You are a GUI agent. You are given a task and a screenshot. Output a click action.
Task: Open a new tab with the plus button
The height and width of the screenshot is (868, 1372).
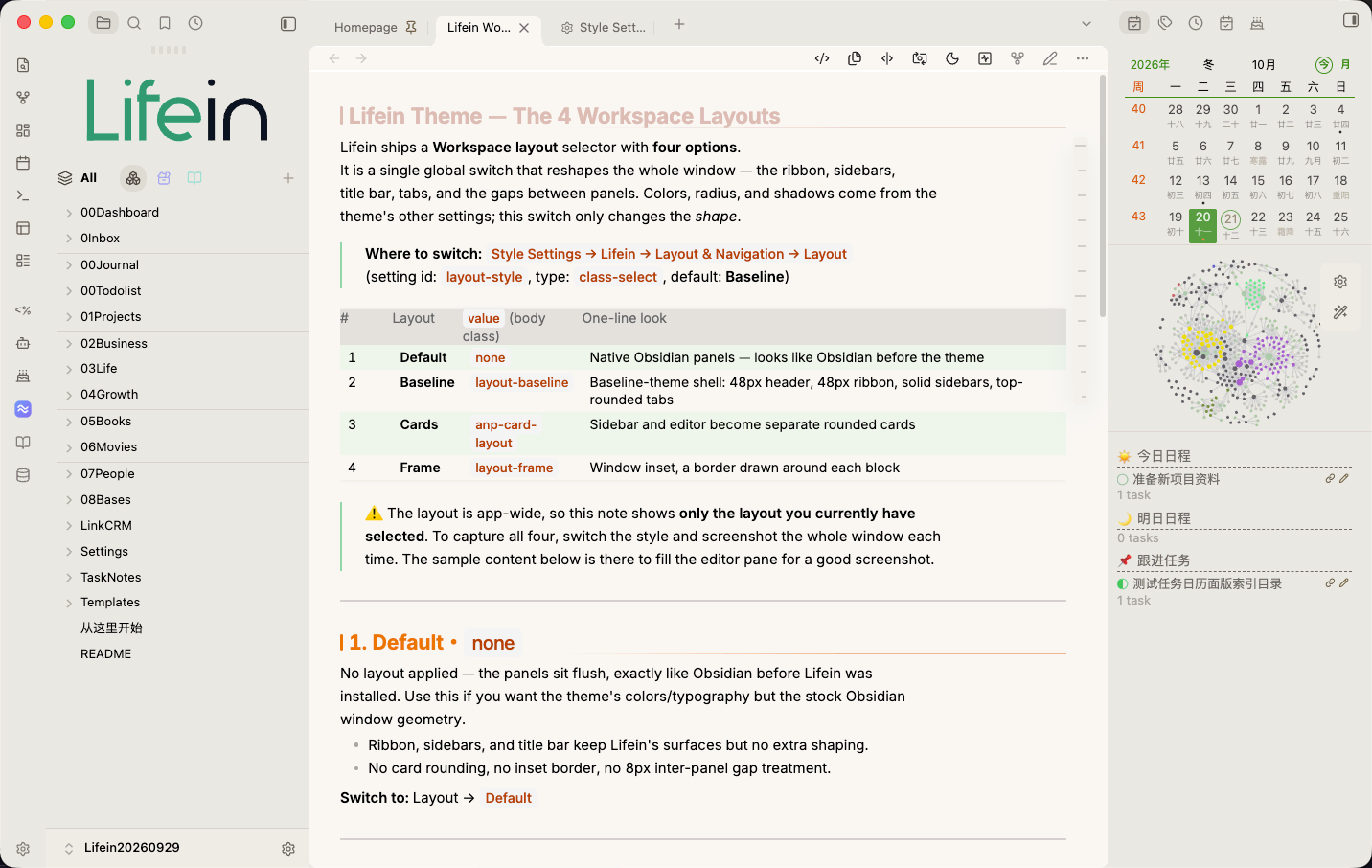[x=679, y=24]
